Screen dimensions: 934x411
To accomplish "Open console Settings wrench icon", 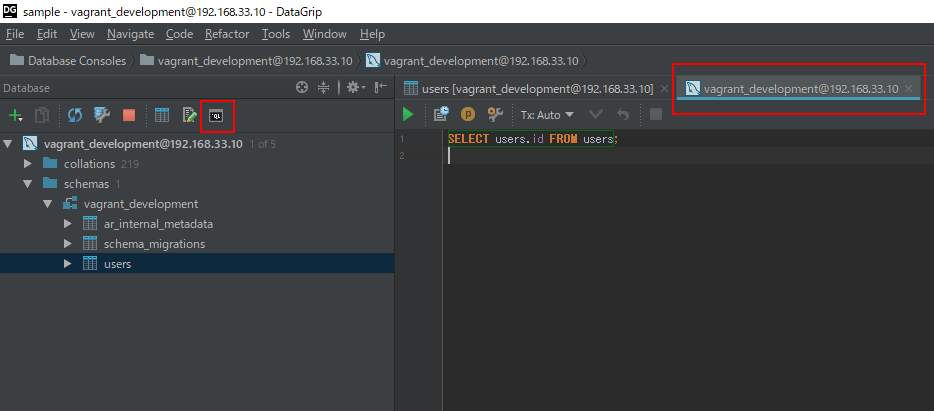I will point(496,114).
